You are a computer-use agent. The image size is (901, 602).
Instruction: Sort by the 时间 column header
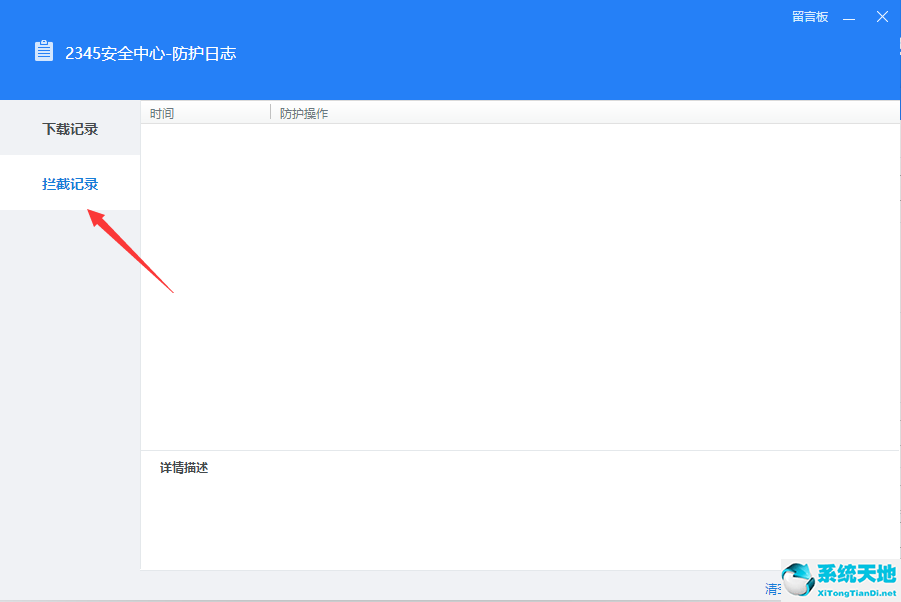162,113
